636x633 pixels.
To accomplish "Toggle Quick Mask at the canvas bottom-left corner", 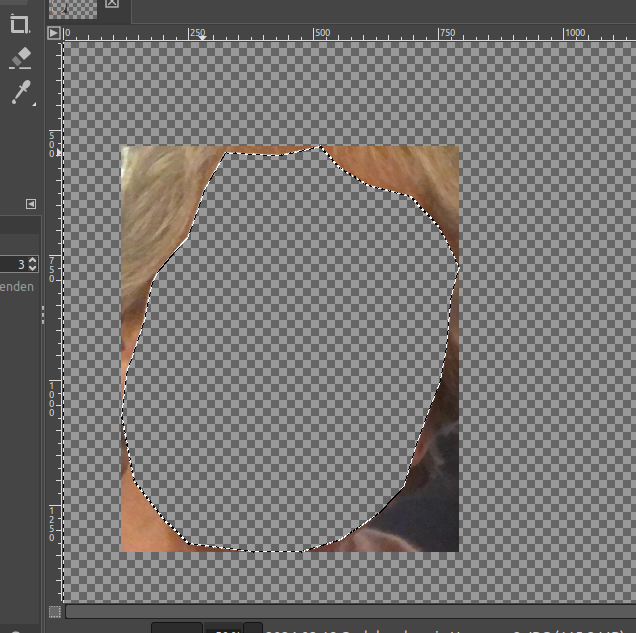I will pyautogui.click(x=54, y=612).
